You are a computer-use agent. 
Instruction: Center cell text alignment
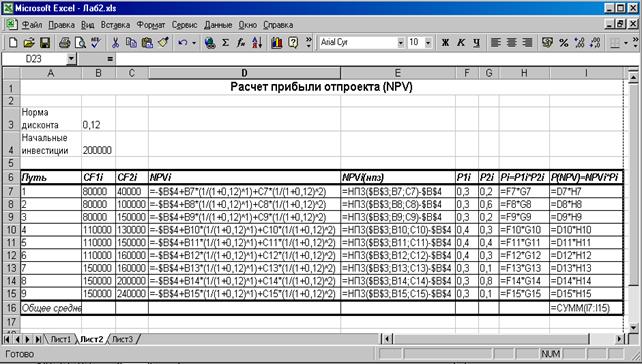(x=511, y=43)
